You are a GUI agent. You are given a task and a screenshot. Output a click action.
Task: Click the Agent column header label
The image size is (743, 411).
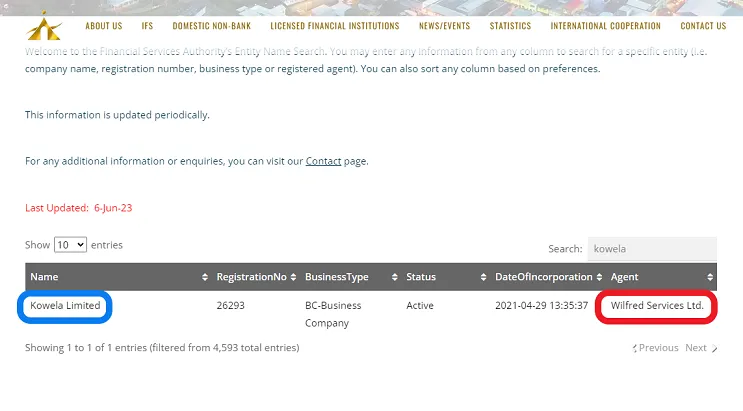[x=624, y=277]
